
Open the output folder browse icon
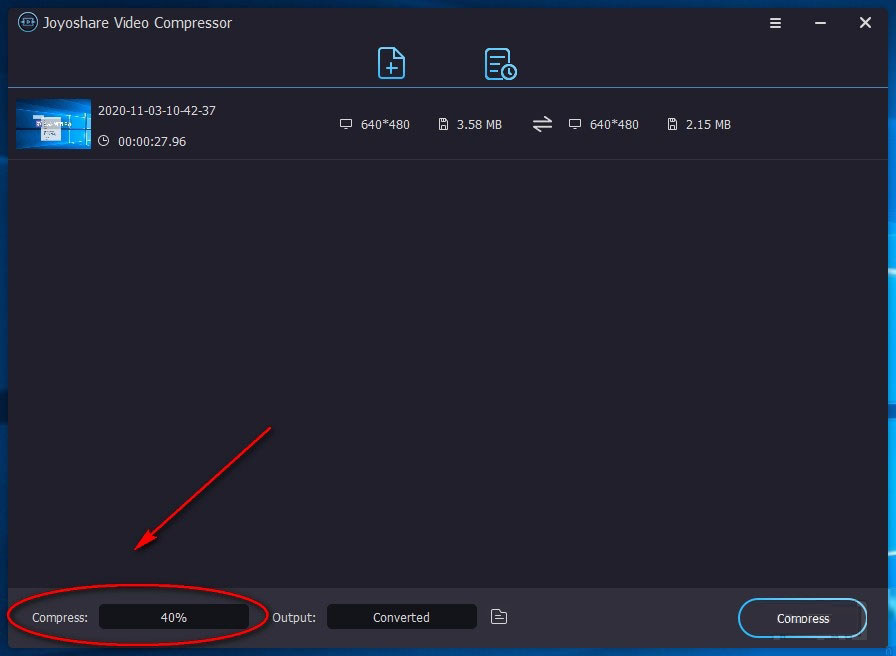point(498,617)
